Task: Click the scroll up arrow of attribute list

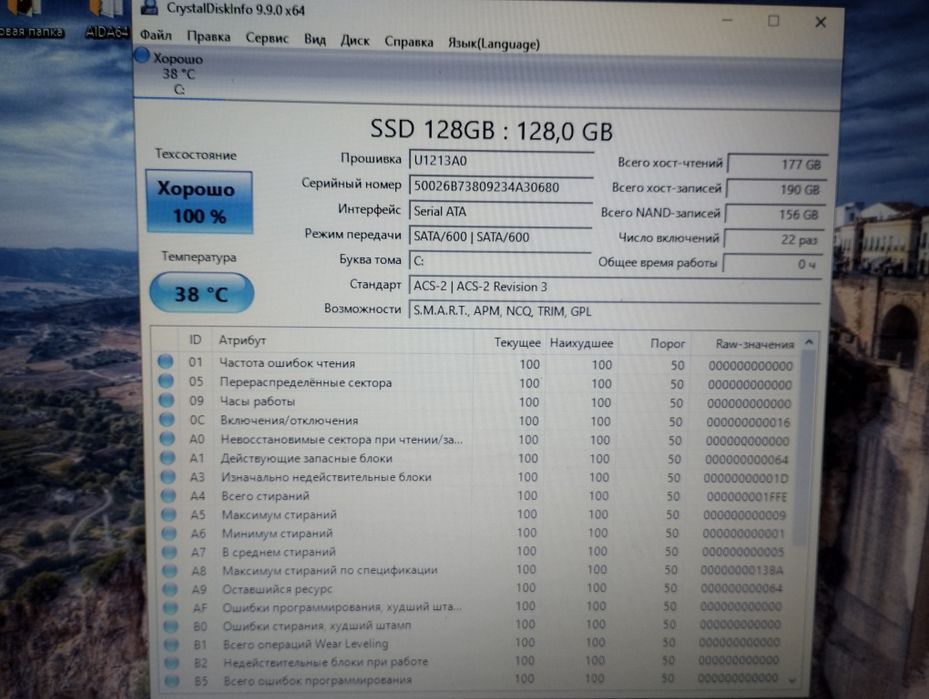Action: (809, 342)
